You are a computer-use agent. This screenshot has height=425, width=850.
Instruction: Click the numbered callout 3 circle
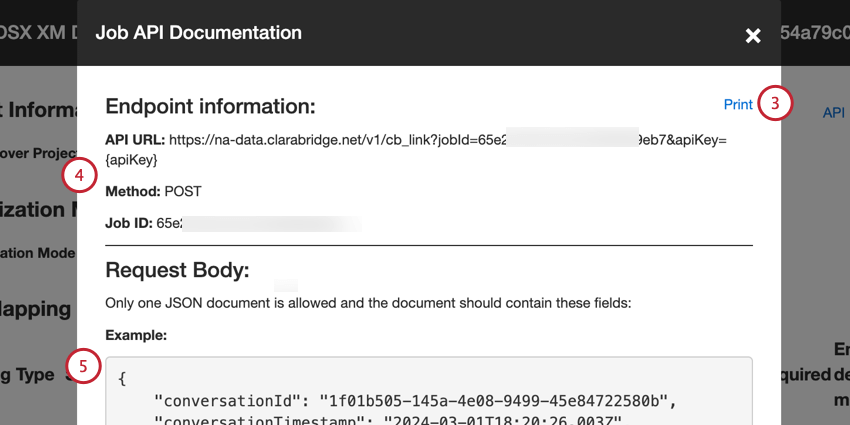coord(775,104)
